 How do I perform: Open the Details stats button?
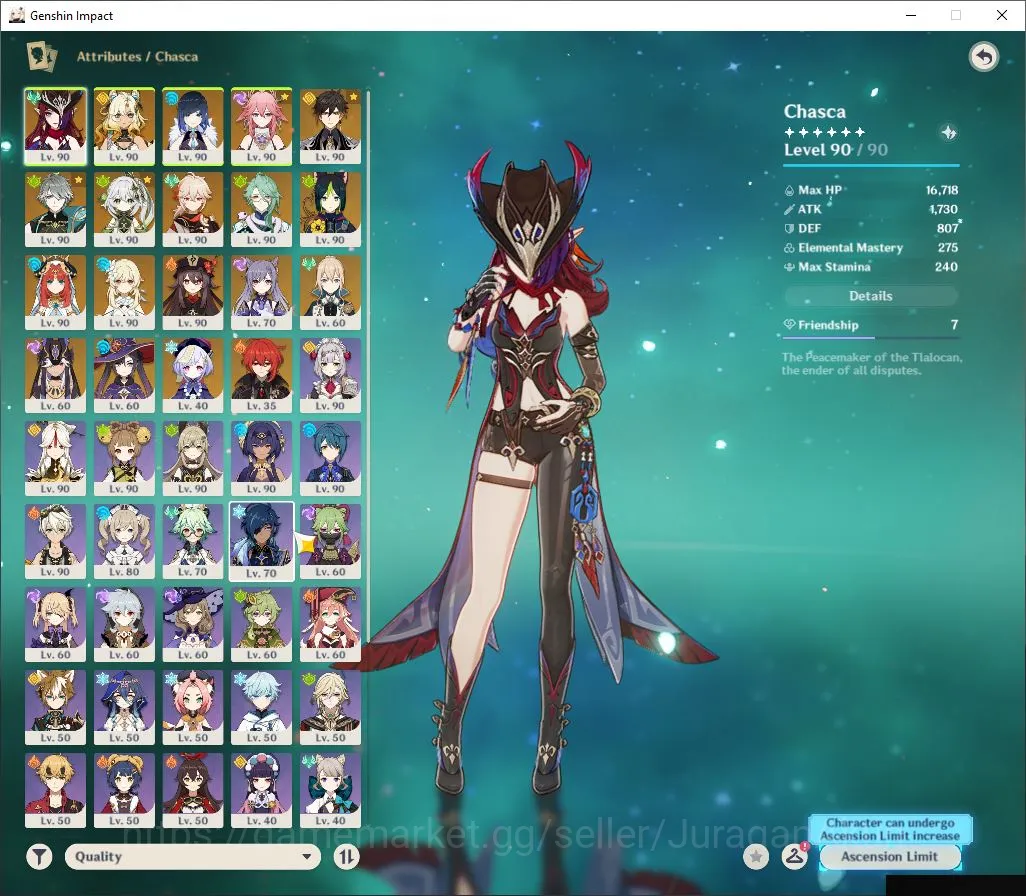[x=871, y=296]
